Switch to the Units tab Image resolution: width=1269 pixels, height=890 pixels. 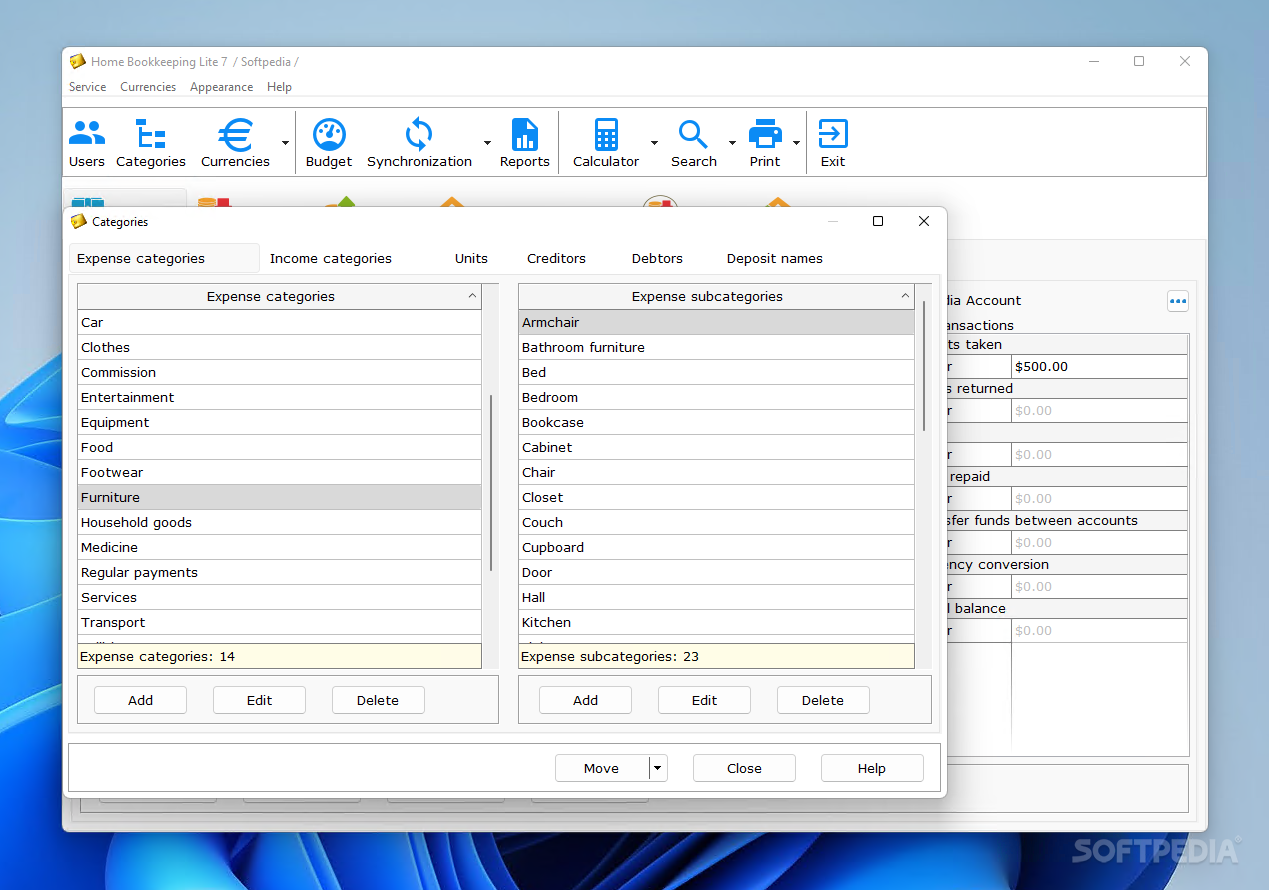coord(471,258)
